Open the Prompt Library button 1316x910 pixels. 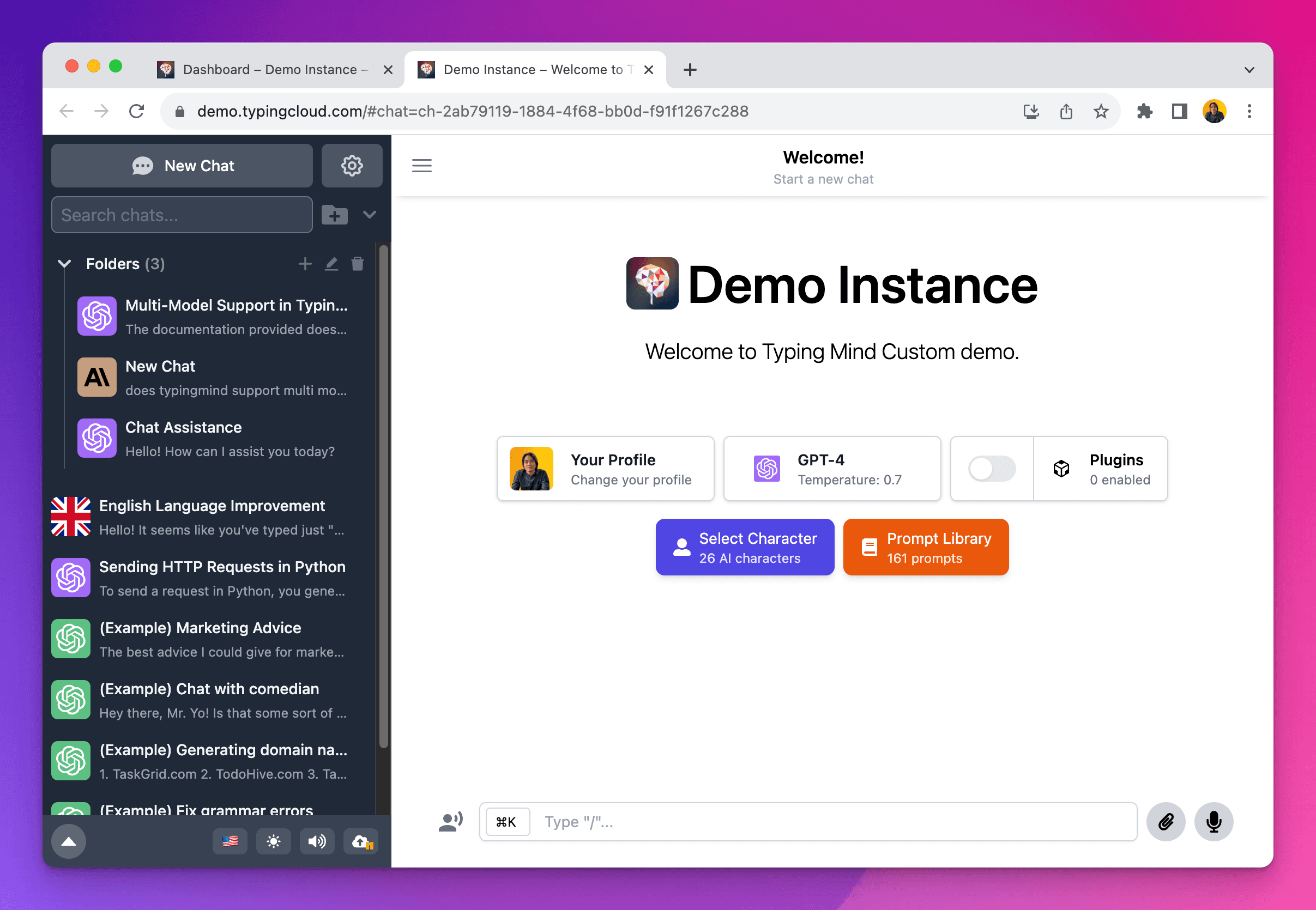925,547
